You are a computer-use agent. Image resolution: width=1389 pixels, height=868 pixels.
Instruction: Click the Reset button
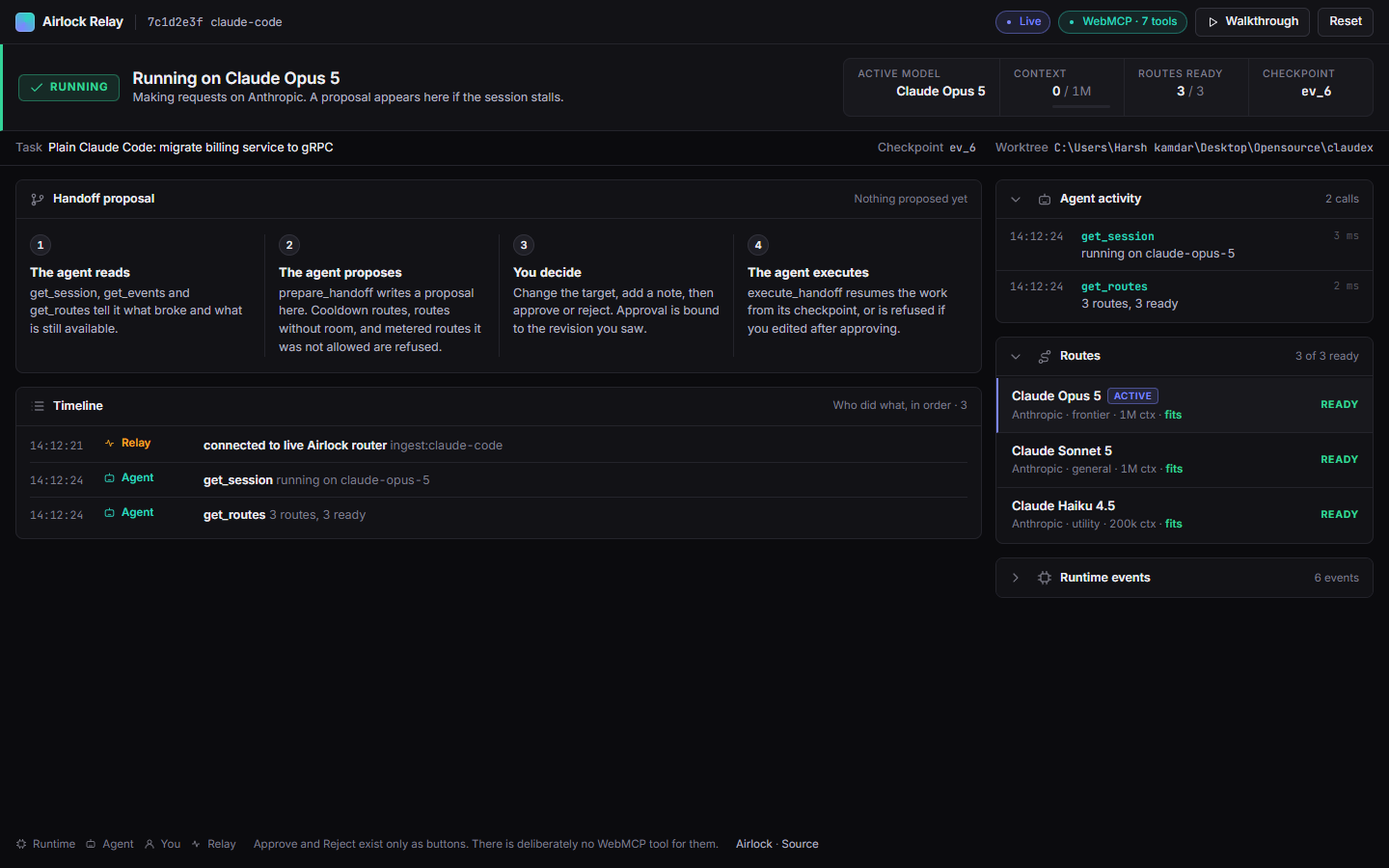tap(1345, 22)
